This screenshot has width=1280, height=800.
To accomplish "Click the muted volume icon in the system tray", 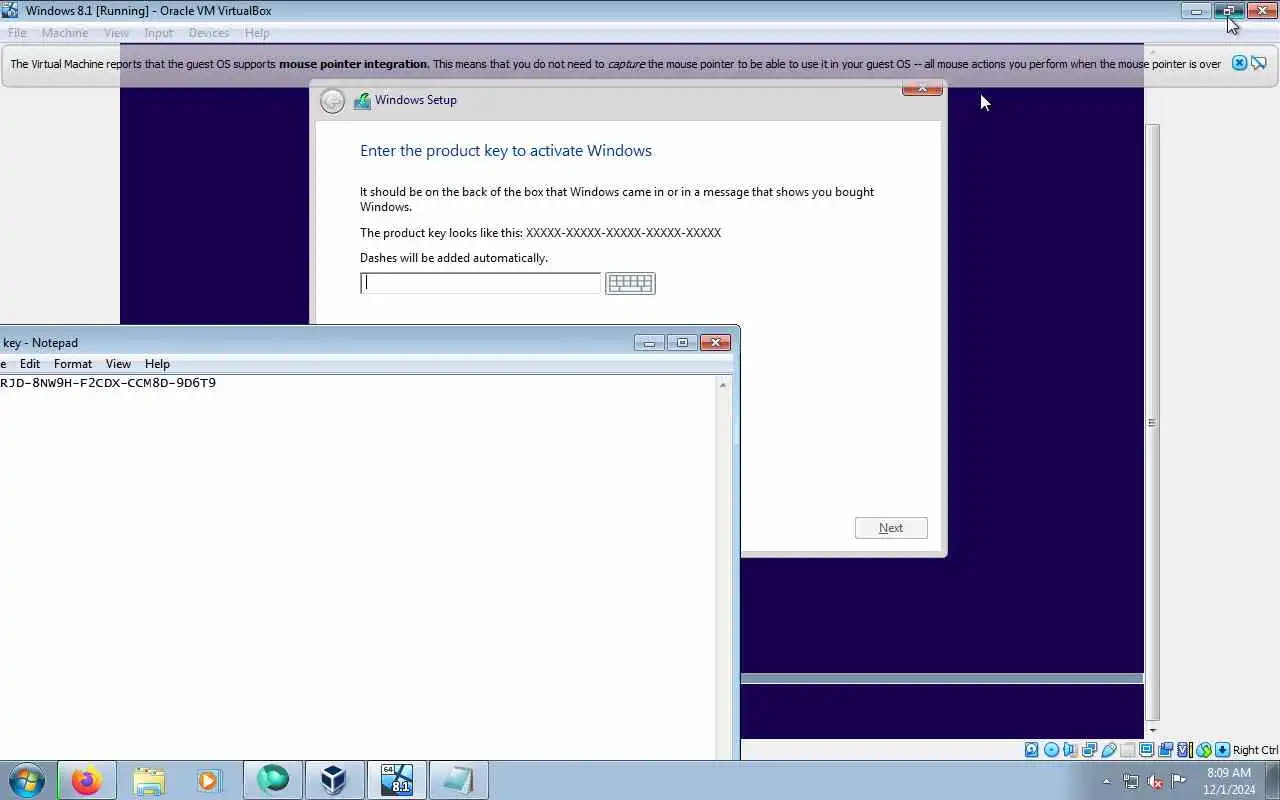I will coord(1155,781).
